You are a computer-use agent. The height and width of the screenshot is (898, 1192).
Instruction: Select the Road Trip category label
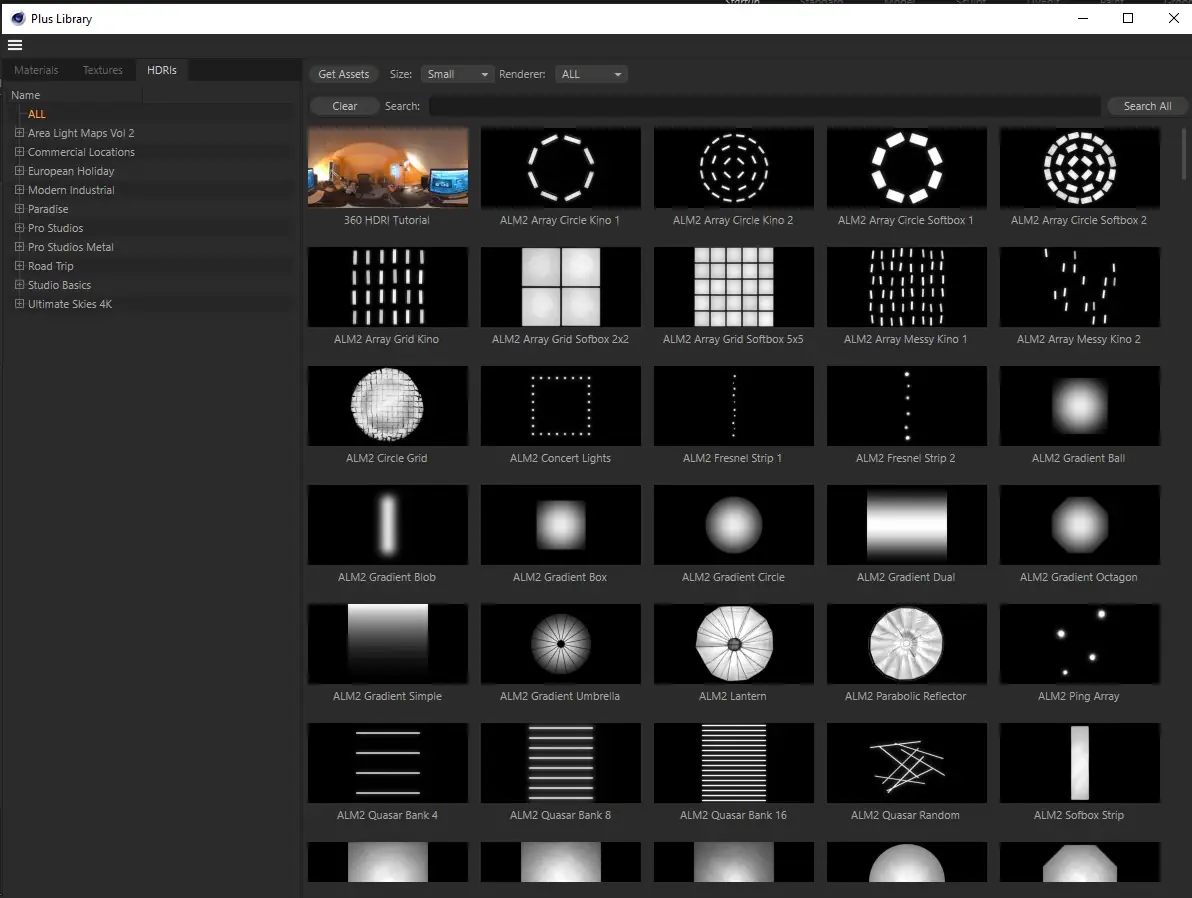pos(51,266)
